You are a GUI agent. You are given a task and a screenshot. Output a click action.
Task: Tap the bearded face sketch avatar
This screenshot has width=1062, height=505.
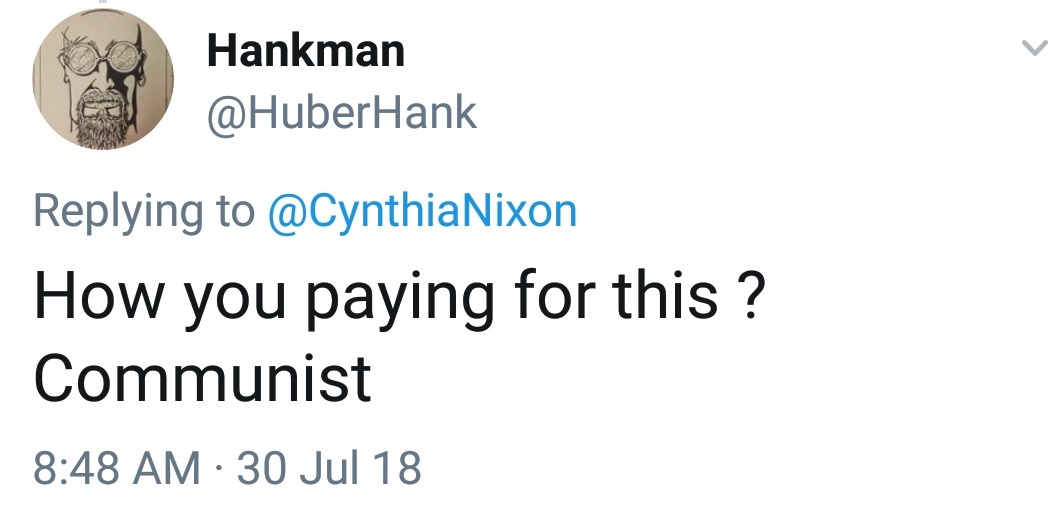pyautogui.click(x=103, y=80)
